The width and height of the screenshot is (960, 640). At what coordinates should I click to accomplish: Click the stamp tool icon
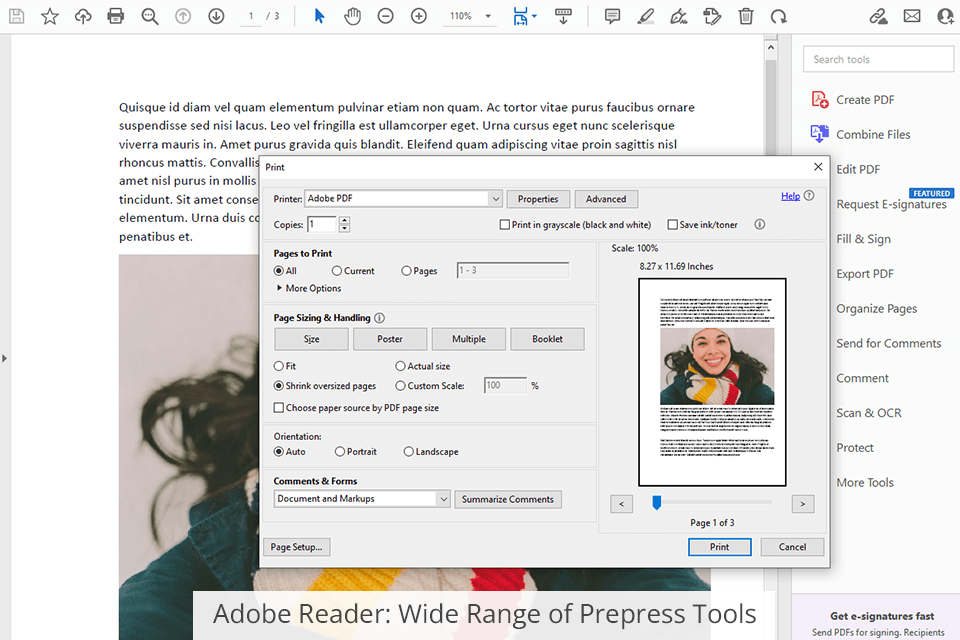712,16
